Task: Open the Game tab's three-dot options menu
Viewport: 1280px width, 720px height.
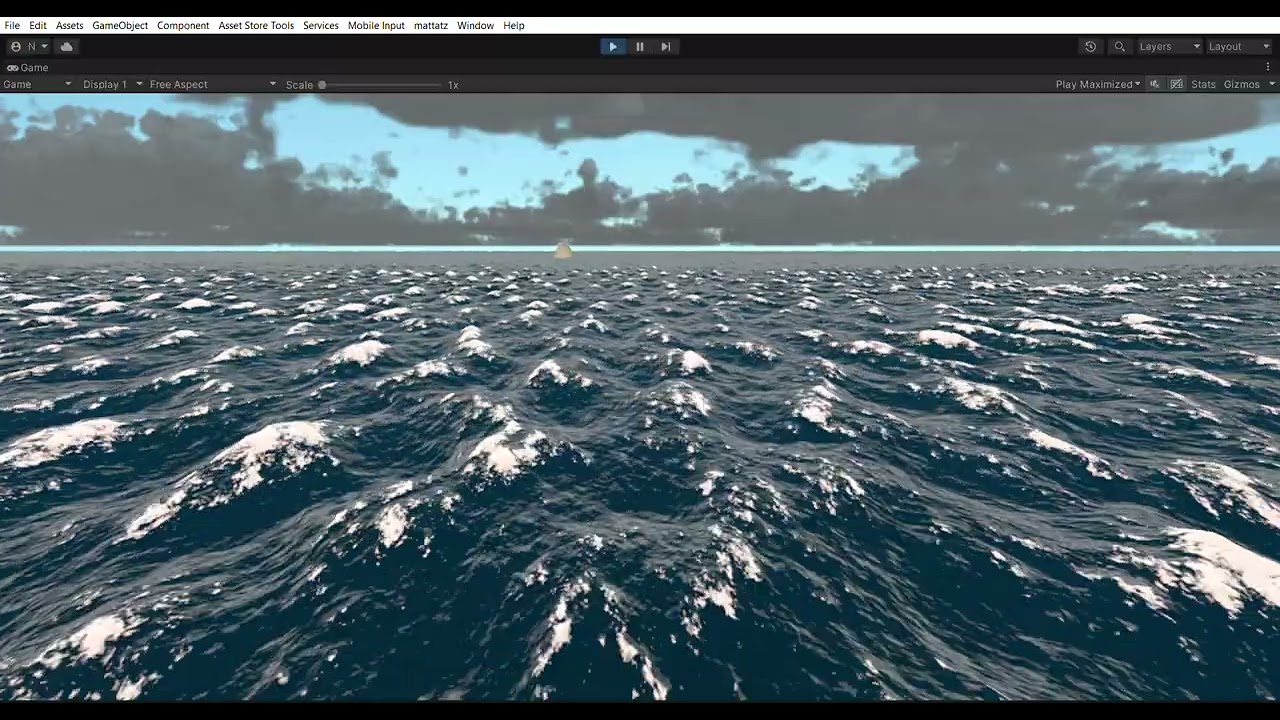Action: click(x=1268, y=68)
